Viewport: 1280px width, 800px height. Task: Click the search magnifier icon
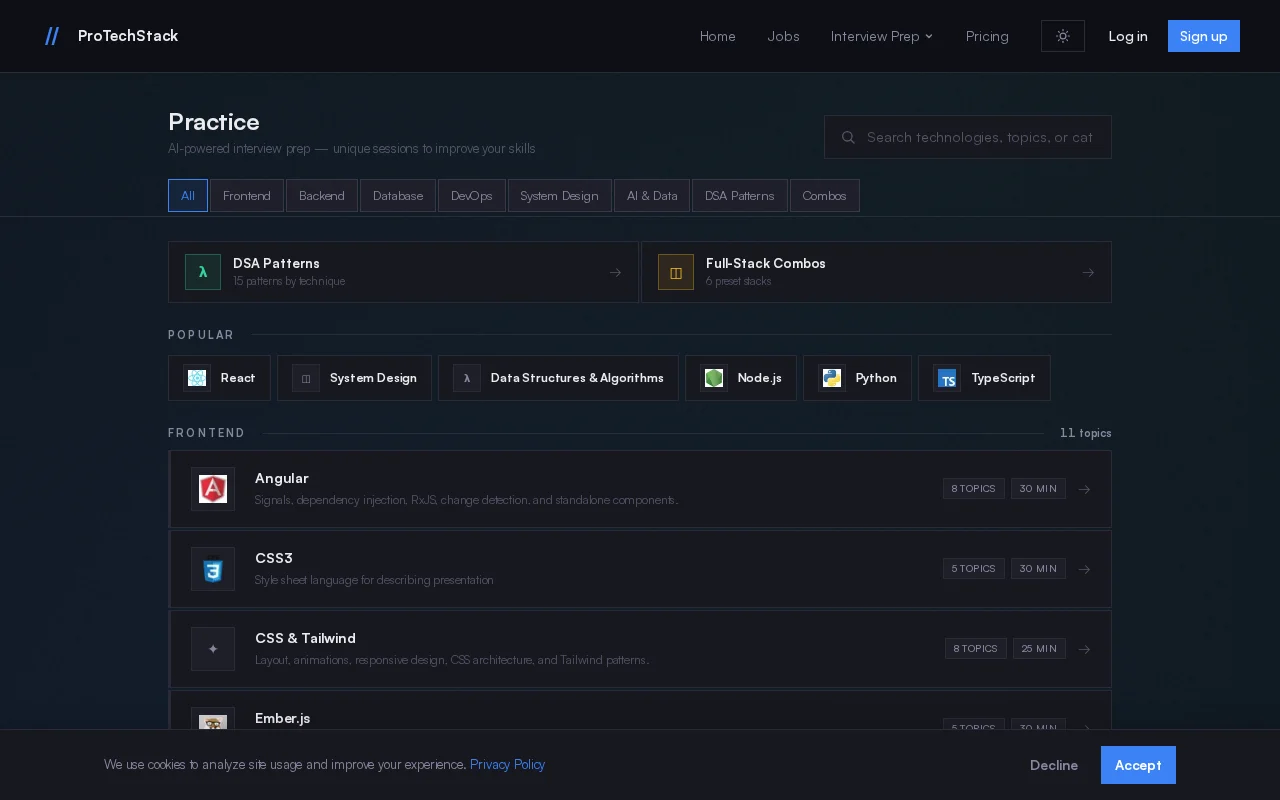(848, 137)
